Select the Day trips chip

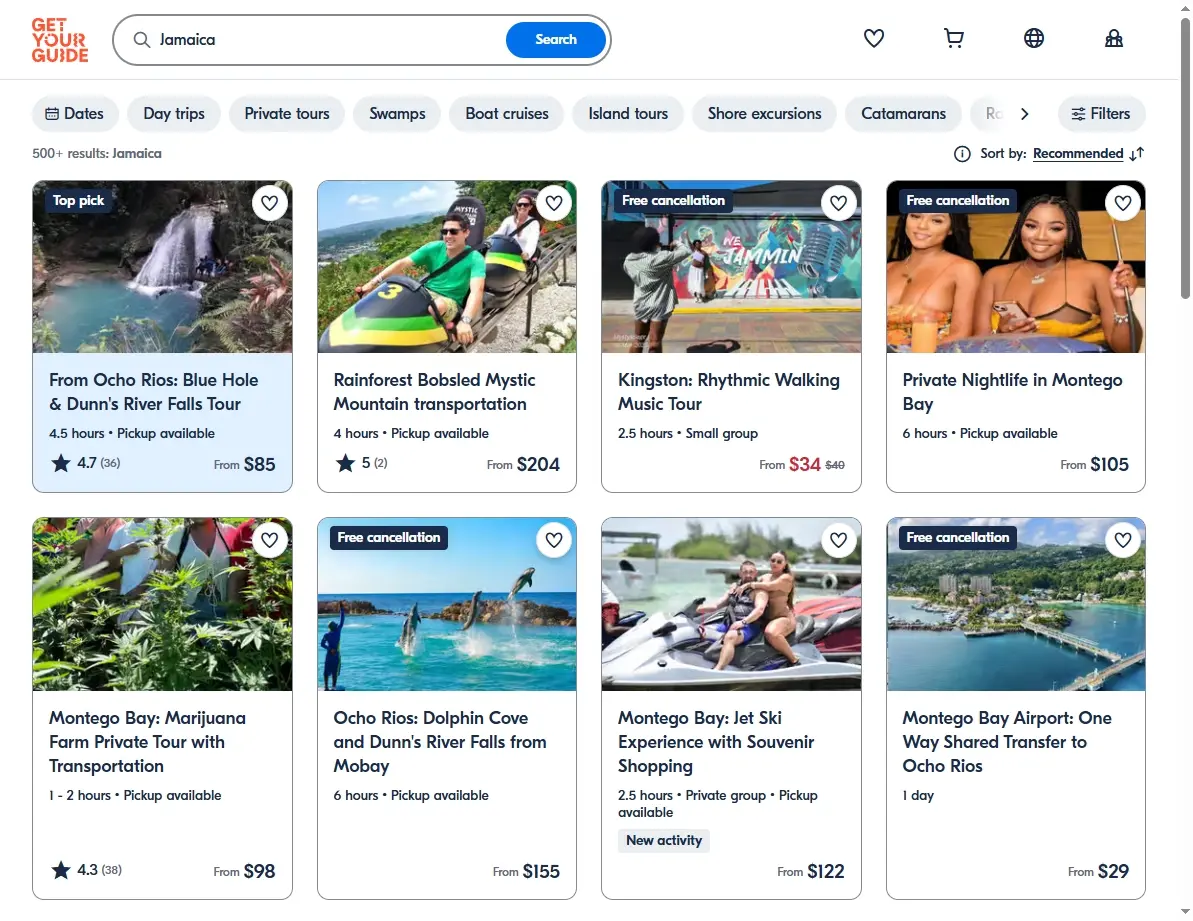pos(173,113)
